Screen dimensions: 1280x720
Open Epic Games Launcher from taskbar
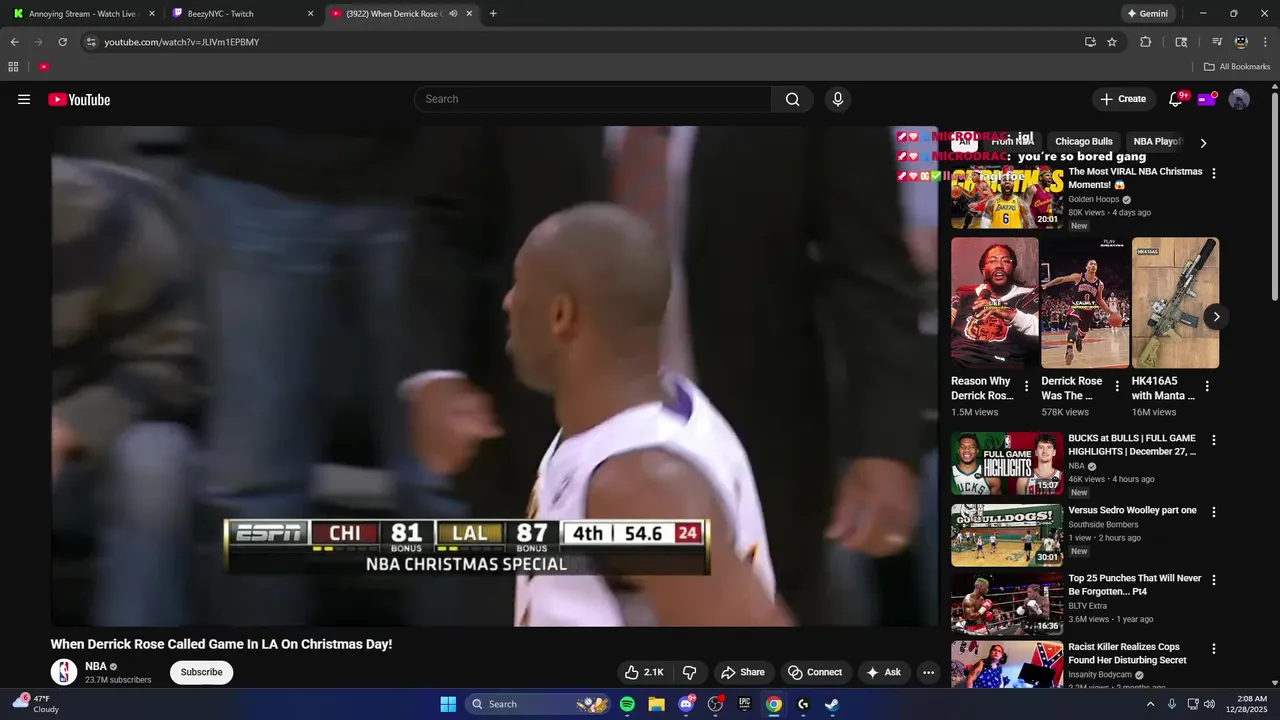744,704
